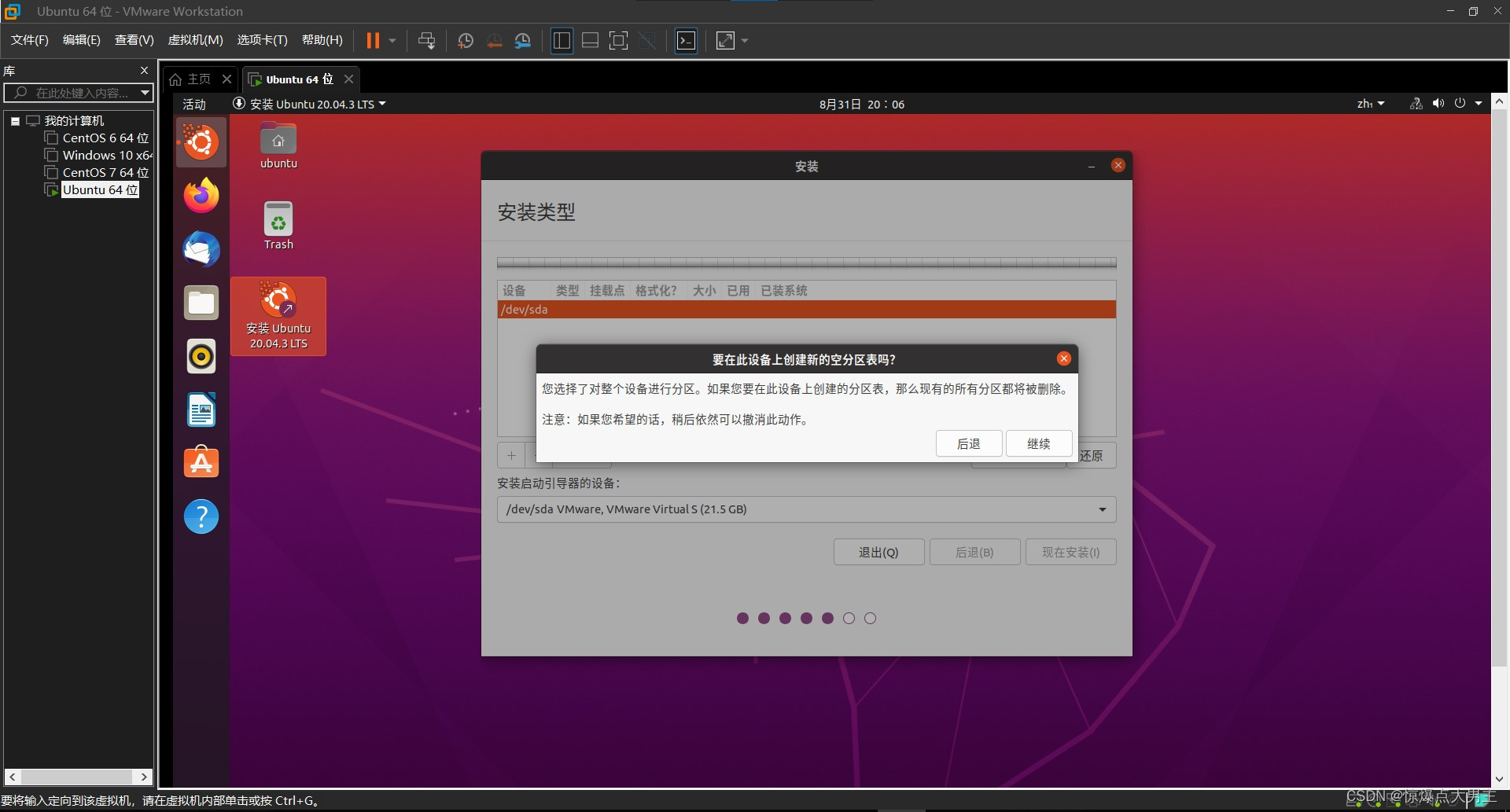Open the 安装 Ubuntu 20.04.3 LTS app menu
Screen dimensions: 1510x812
click(310, 105)
